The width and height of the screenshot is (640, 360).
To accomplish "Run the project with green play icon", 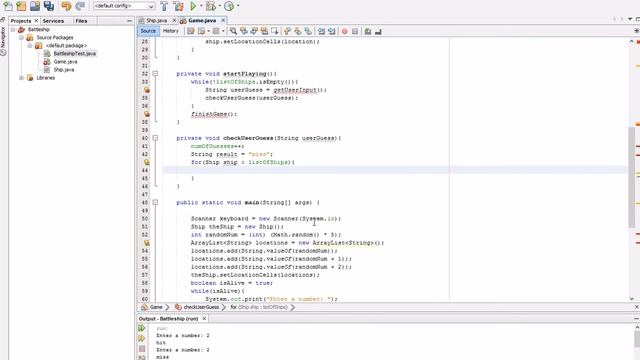I will coord(193,6).
